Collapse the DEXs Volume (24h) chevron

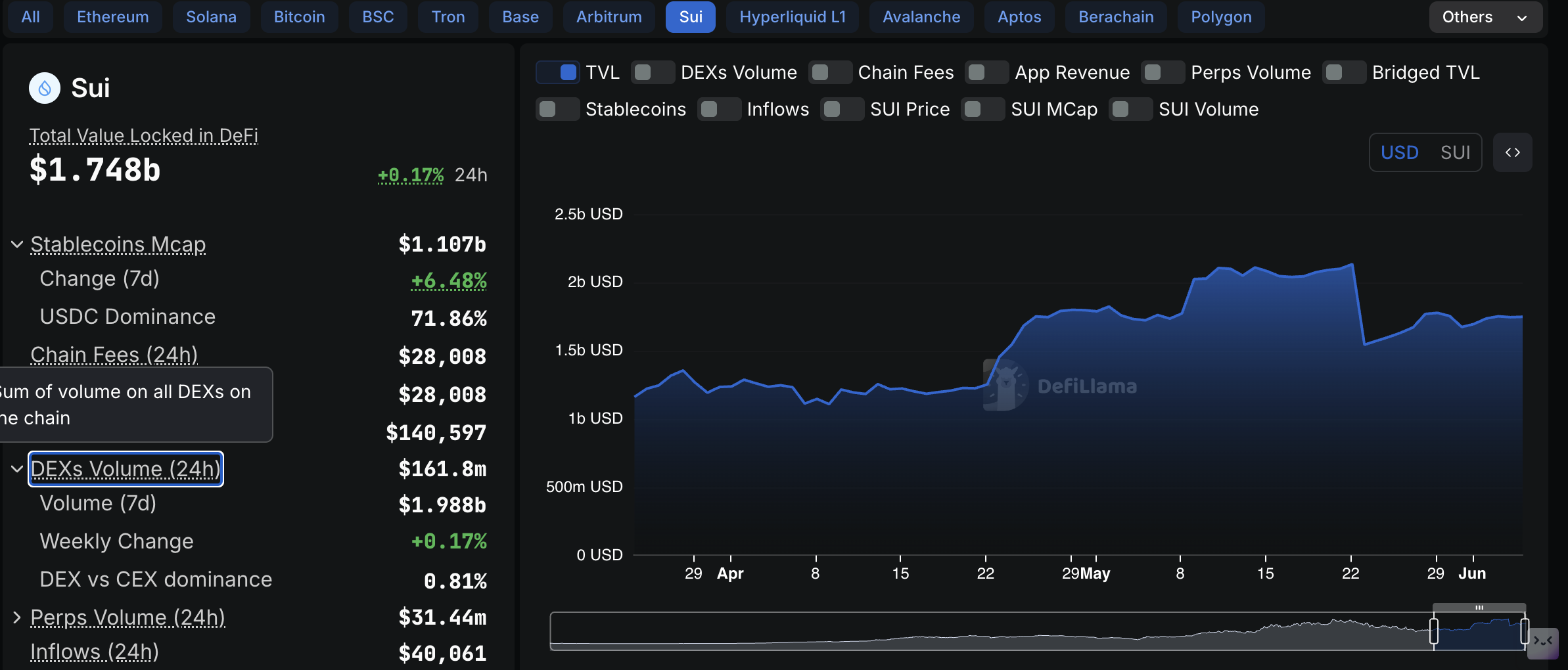(x=17, y=469)
